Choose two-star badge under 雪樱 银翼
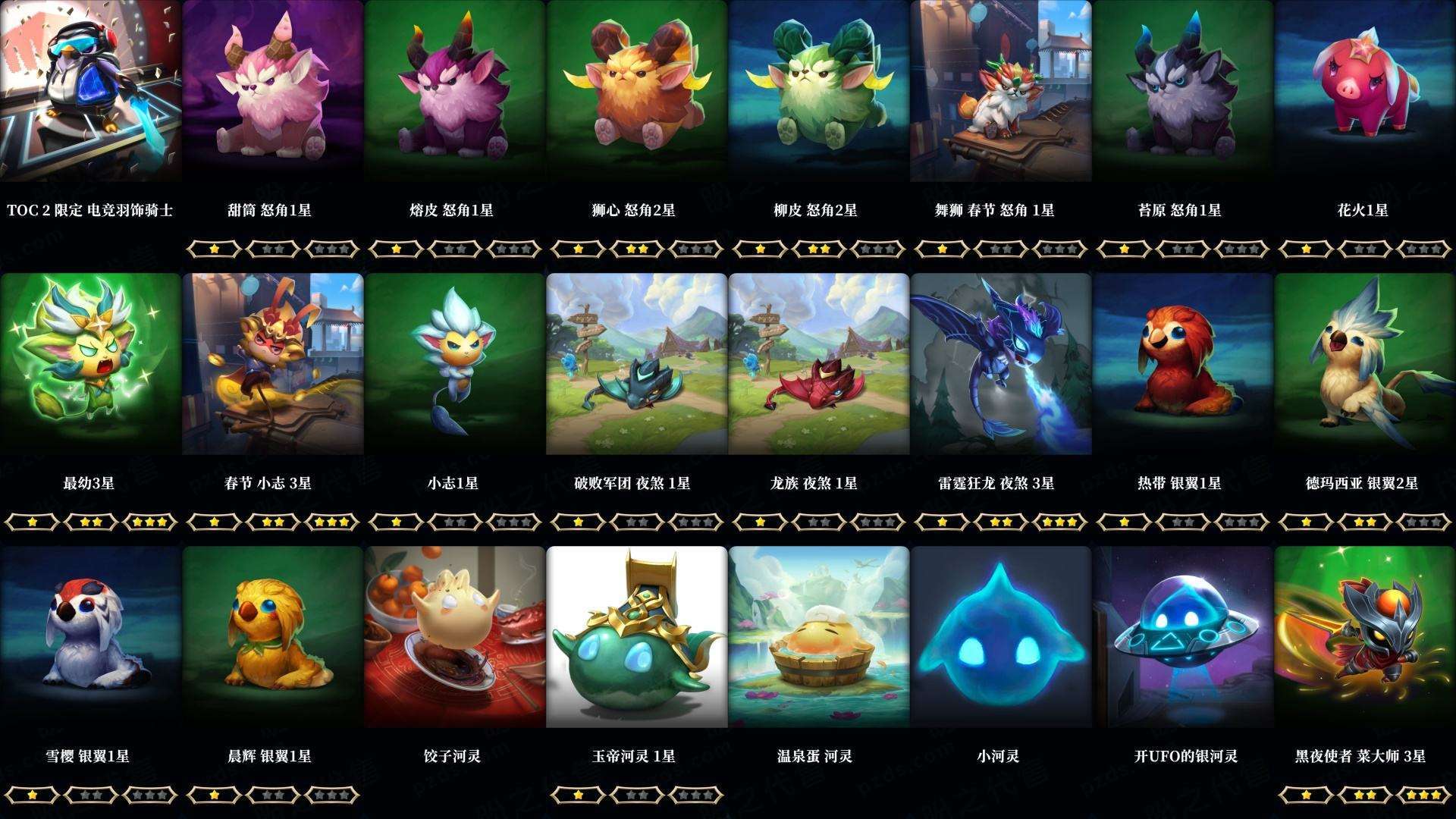 pyautogui.click(x=91, y=795)
